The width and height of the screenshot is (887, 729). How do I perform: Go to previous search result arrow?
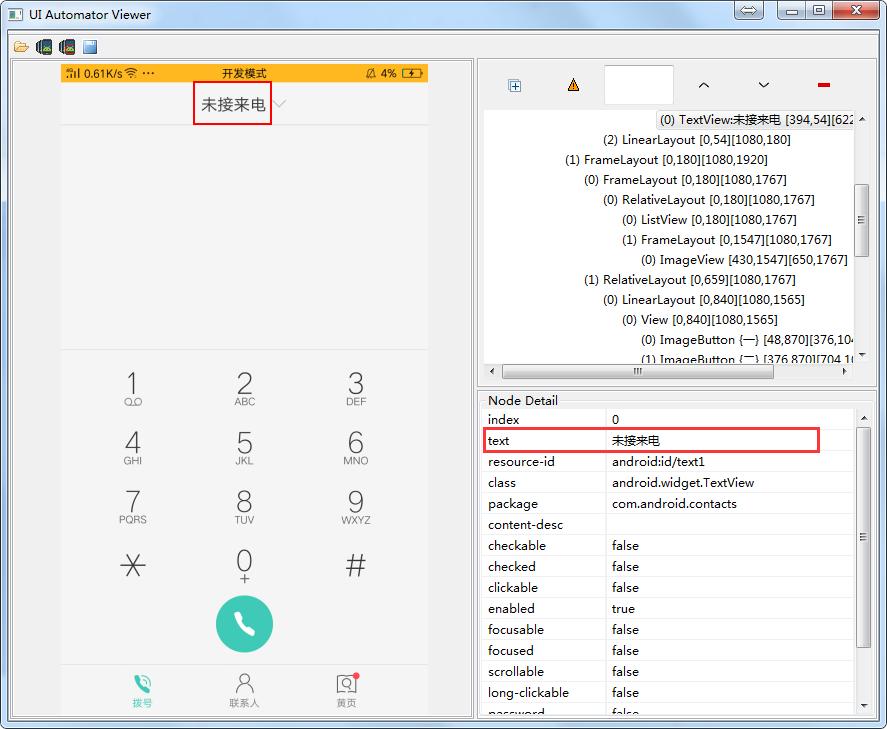click(x=703, y=85)
